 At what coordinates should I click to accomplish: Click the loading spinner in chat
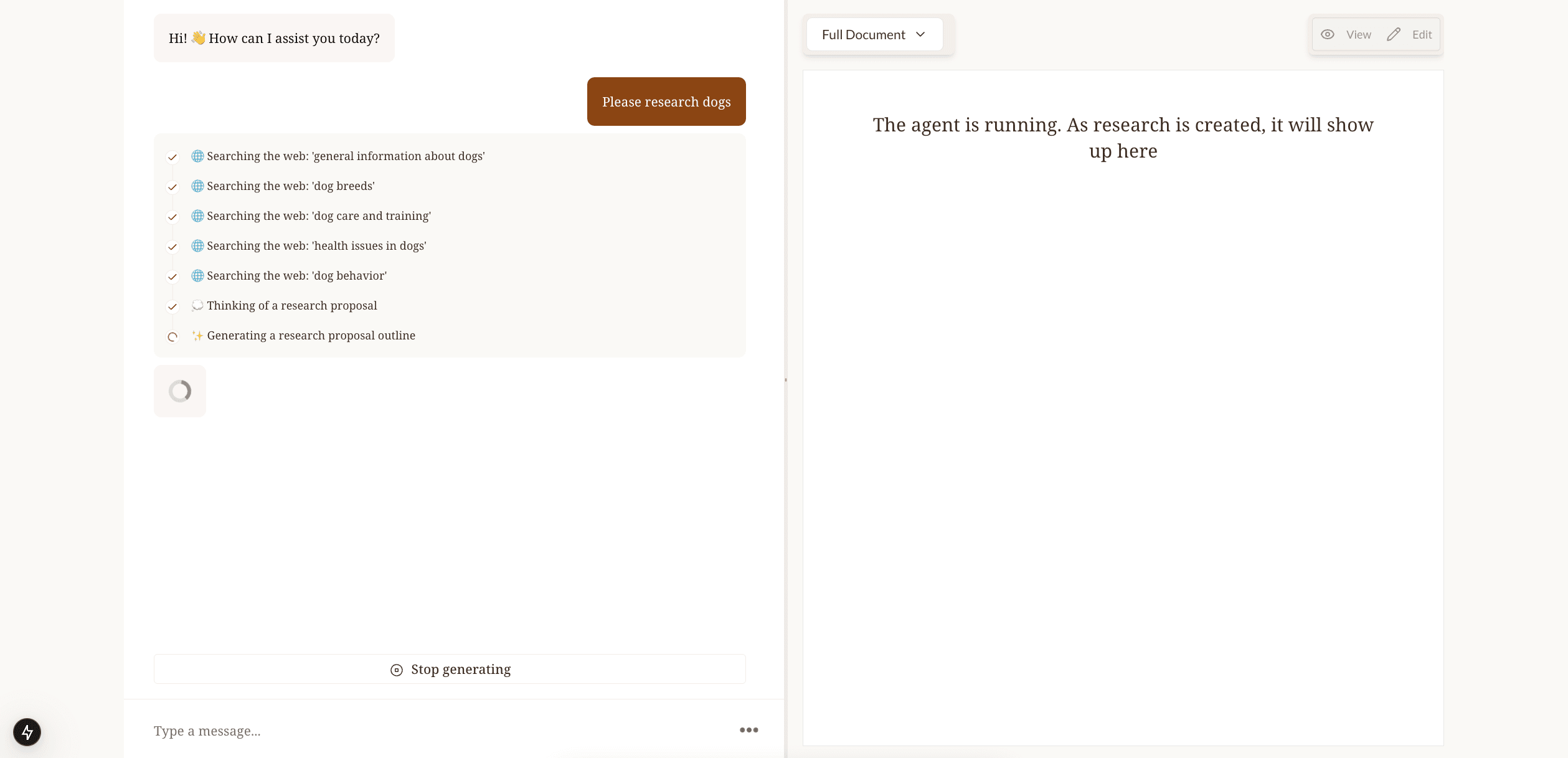(180, 391)
